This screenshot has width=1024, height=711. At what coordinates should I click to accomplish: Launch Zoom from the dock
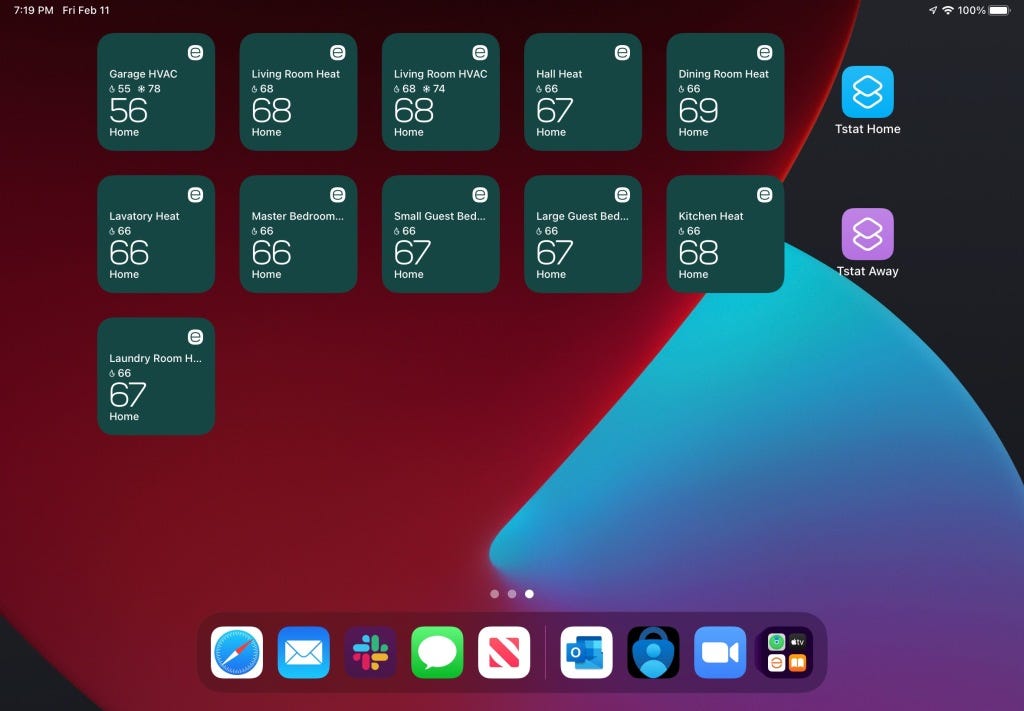pyautogui.click(x=720, y=652)
